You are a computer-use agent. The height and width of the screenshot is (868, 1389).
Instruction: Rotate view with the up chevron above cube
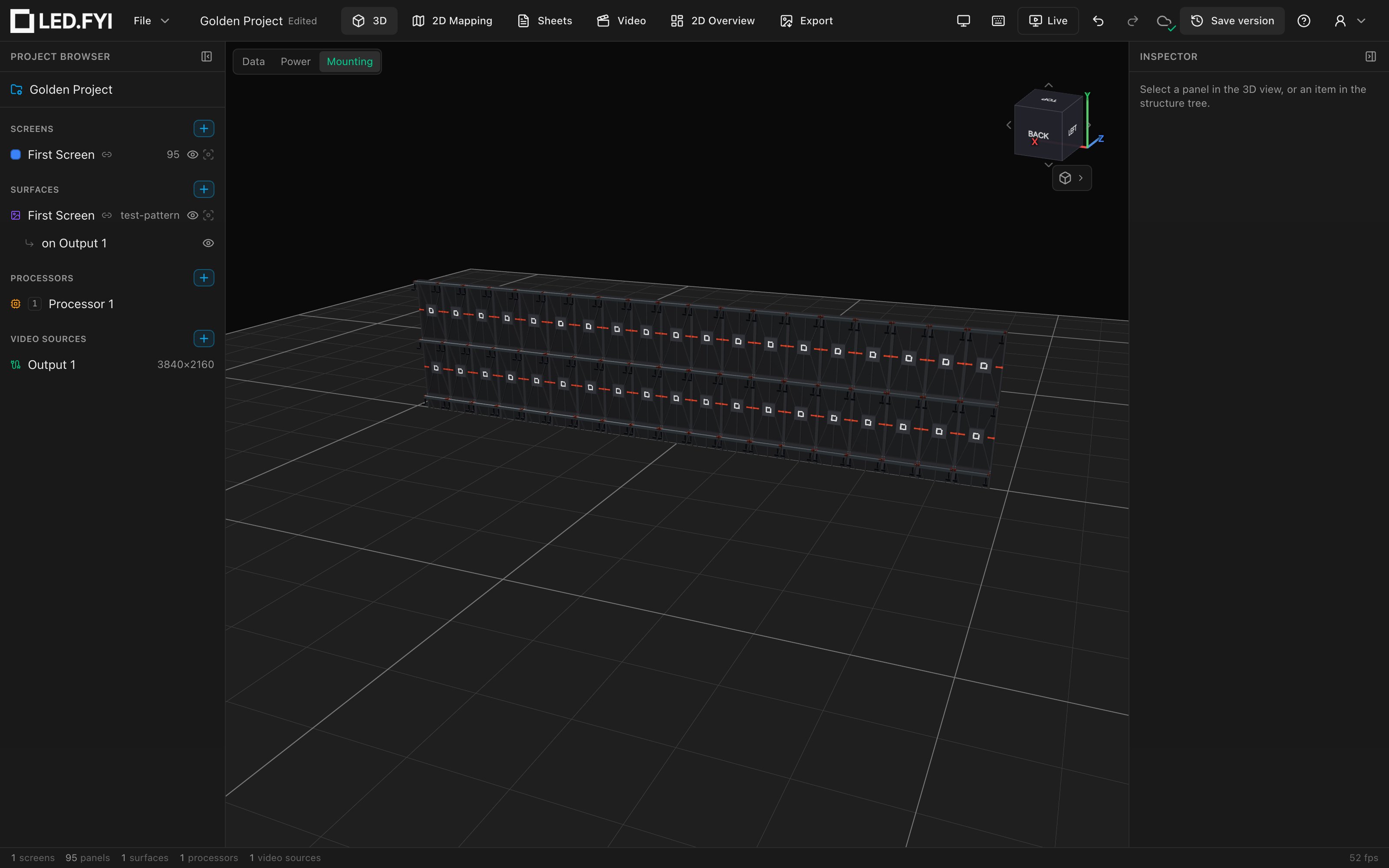(1049, 85)
